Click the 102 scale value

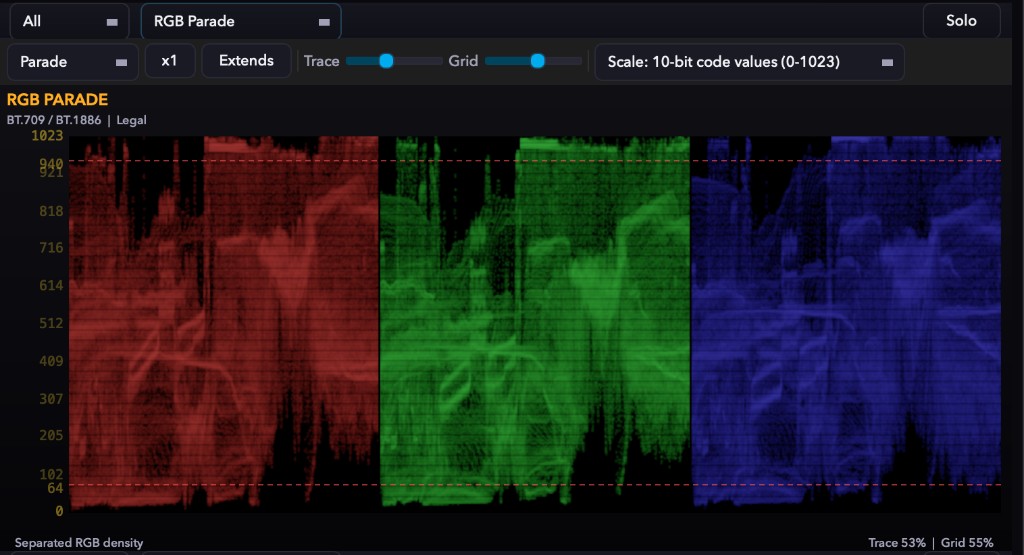tap(51, 474)
